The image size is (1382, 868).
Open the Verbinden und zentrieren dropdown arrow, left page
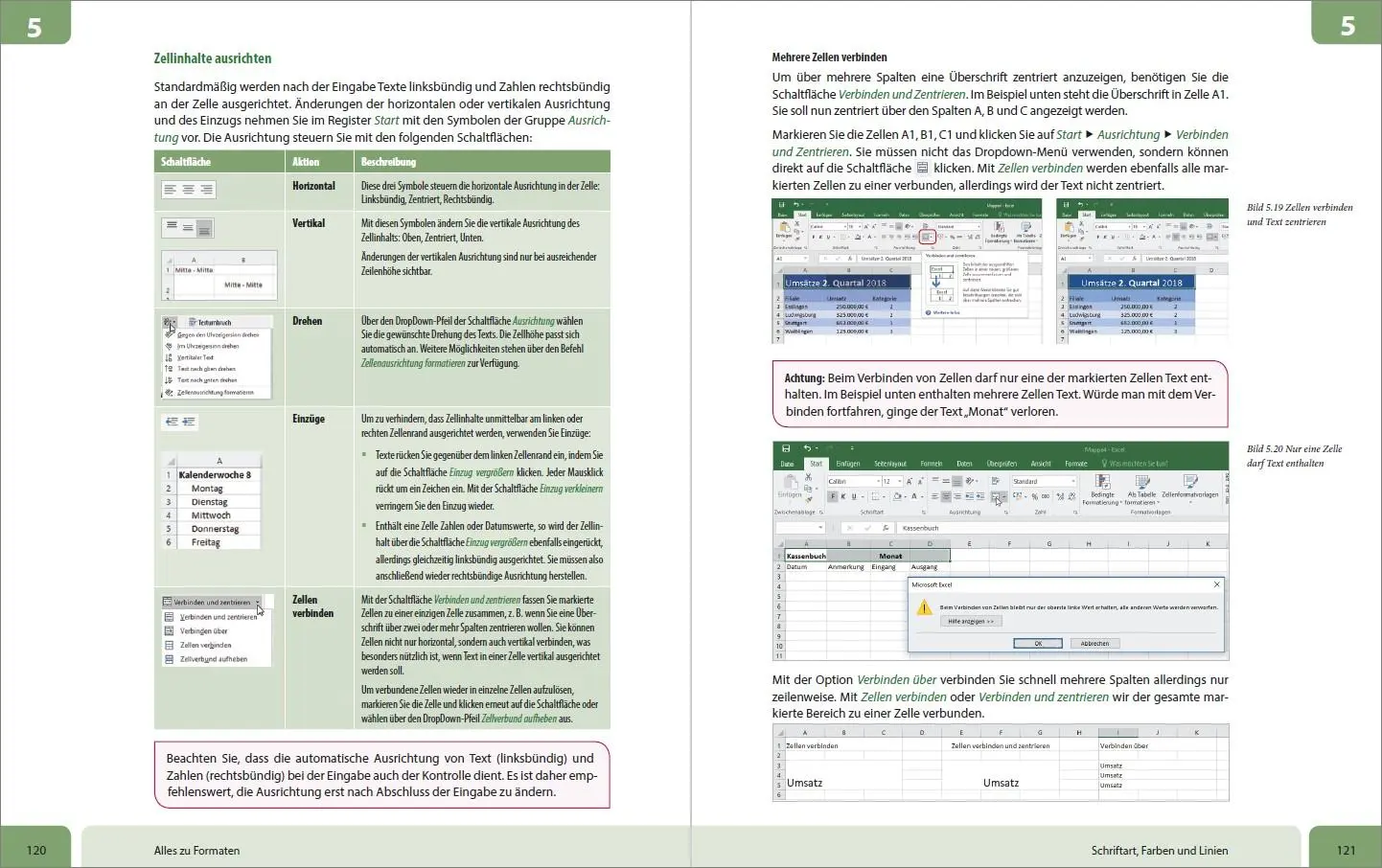point(258,603)
